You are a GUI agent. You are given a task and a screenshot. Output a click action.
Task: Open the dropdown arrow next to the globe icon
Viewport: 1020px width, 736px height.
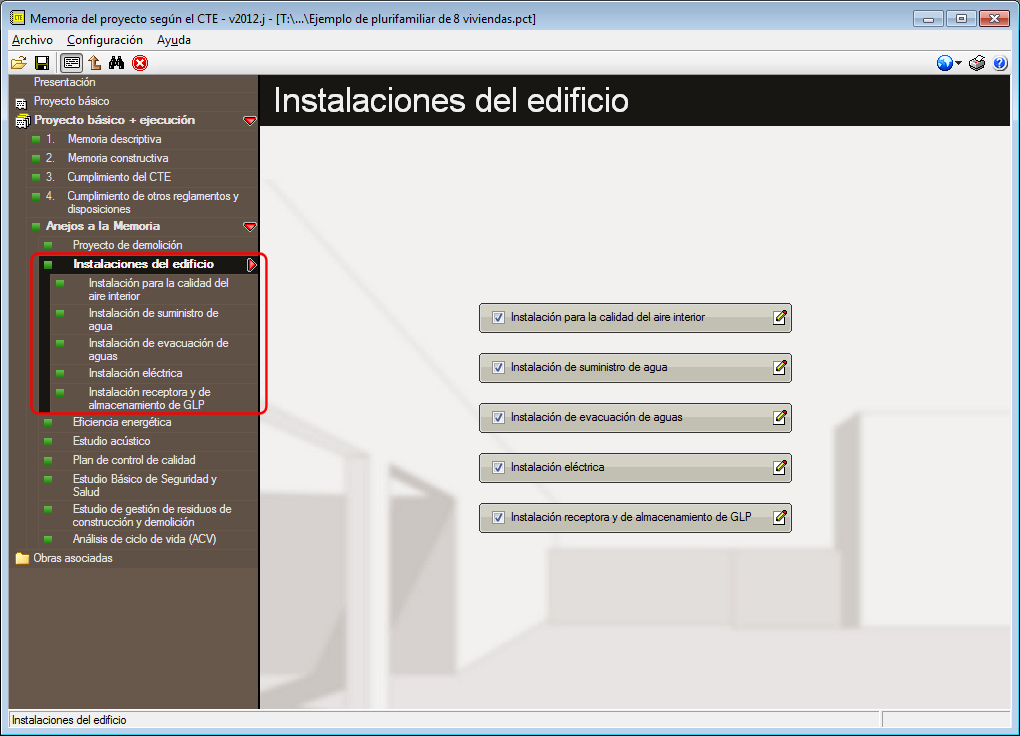(958, 63)
